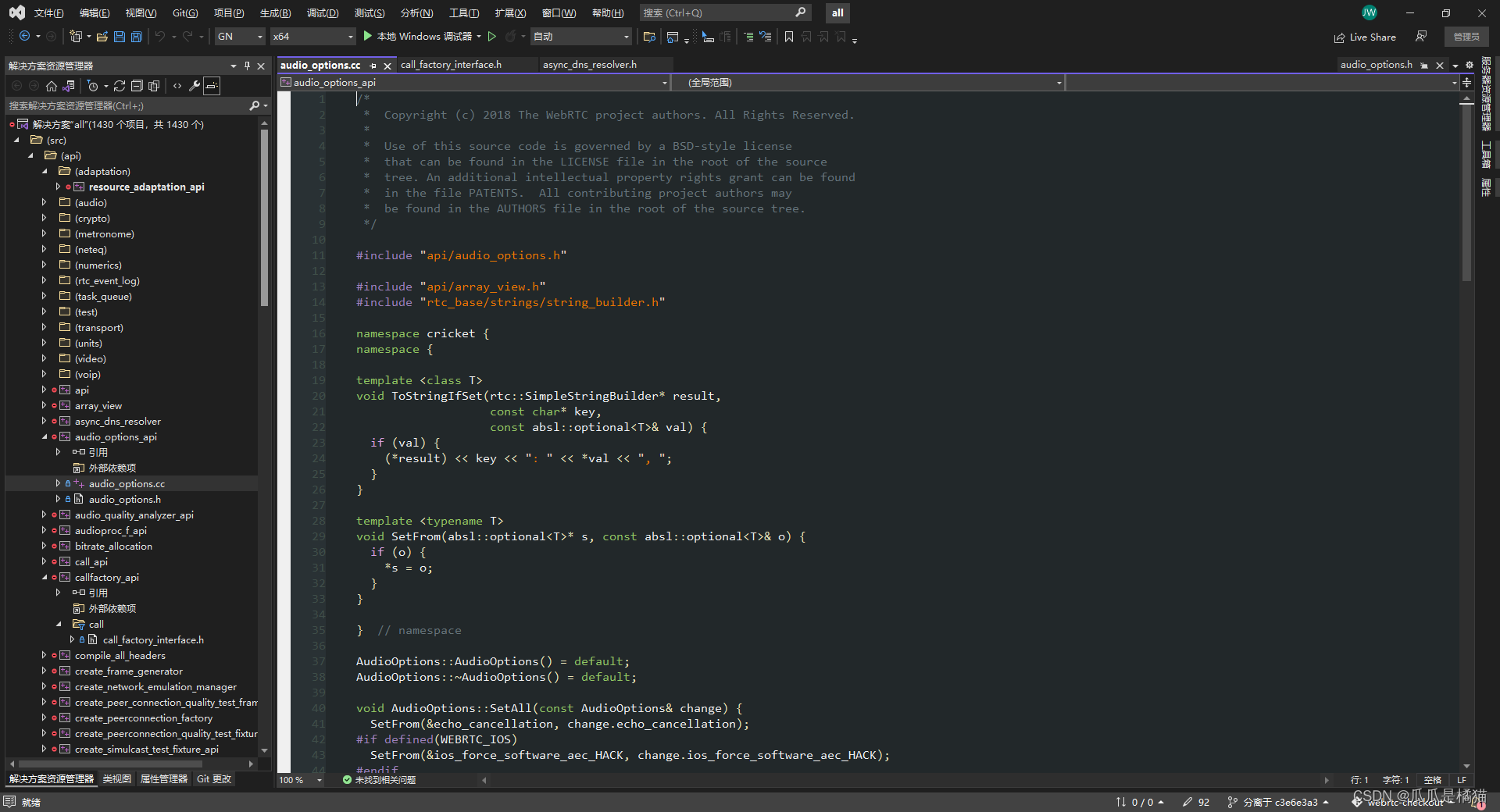This screenshot has width=1500, height=812.
Task: Click the Feedback person icon near Live Share
Action: (1421, 37)
